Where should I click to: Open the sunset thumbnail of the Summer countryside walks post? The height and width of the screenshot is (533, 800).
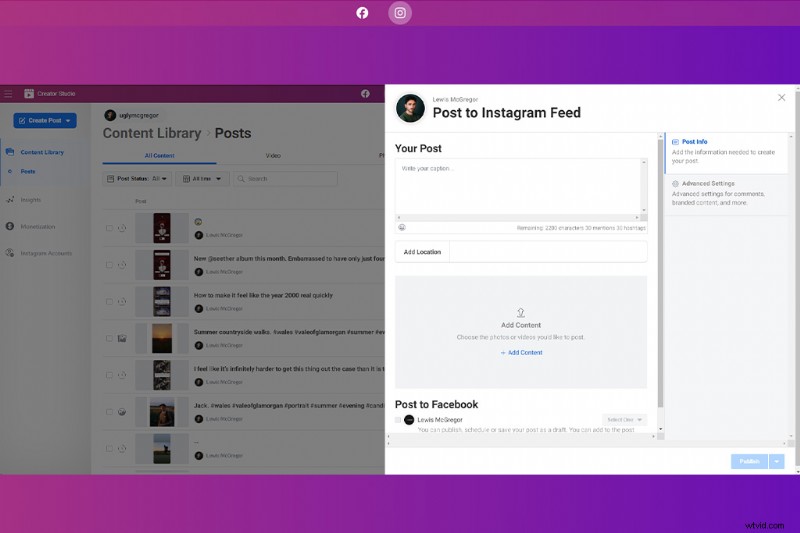pyautogui.click(x=162, y=338)
